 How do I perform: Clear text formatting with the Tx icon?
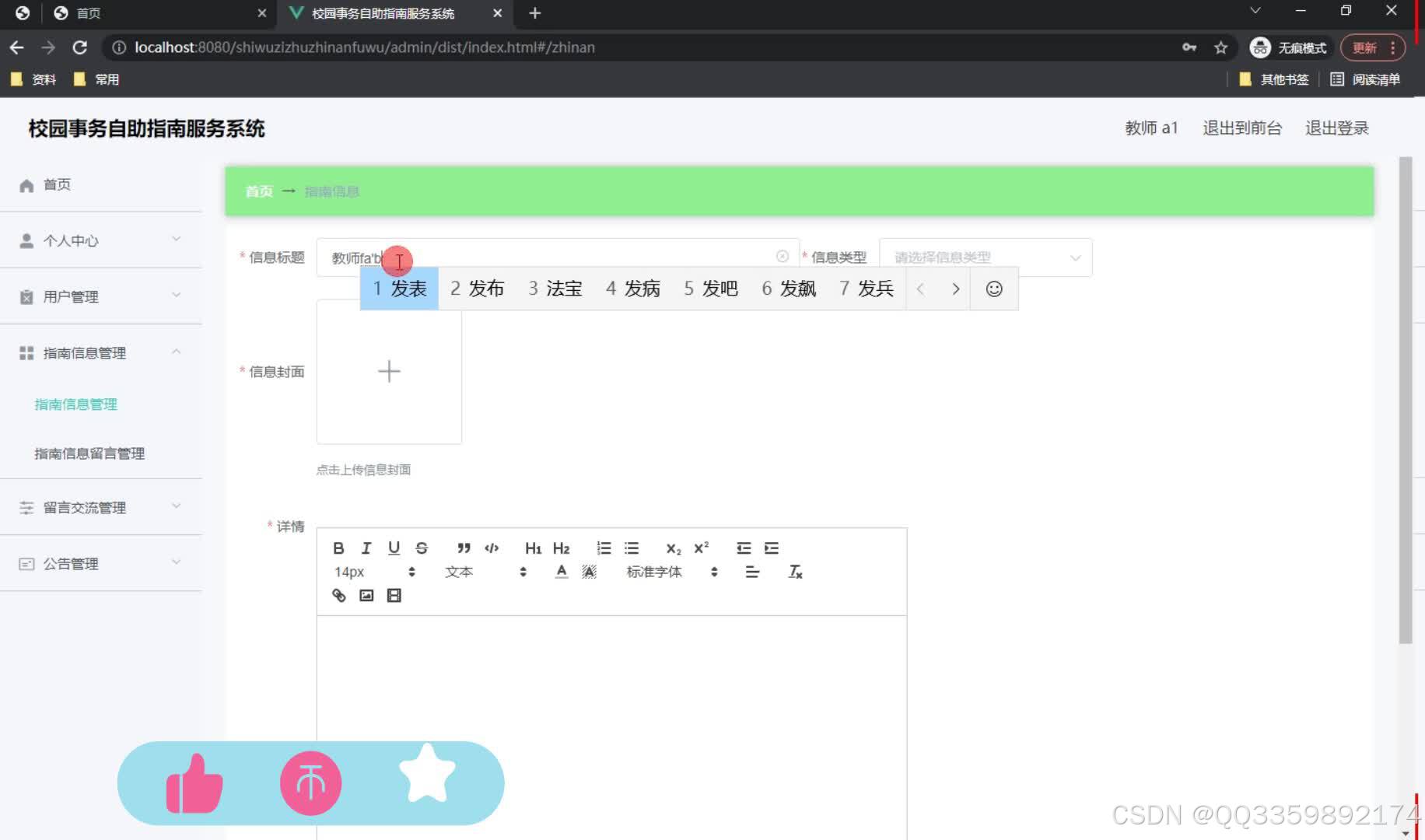[x=795, y=572]
